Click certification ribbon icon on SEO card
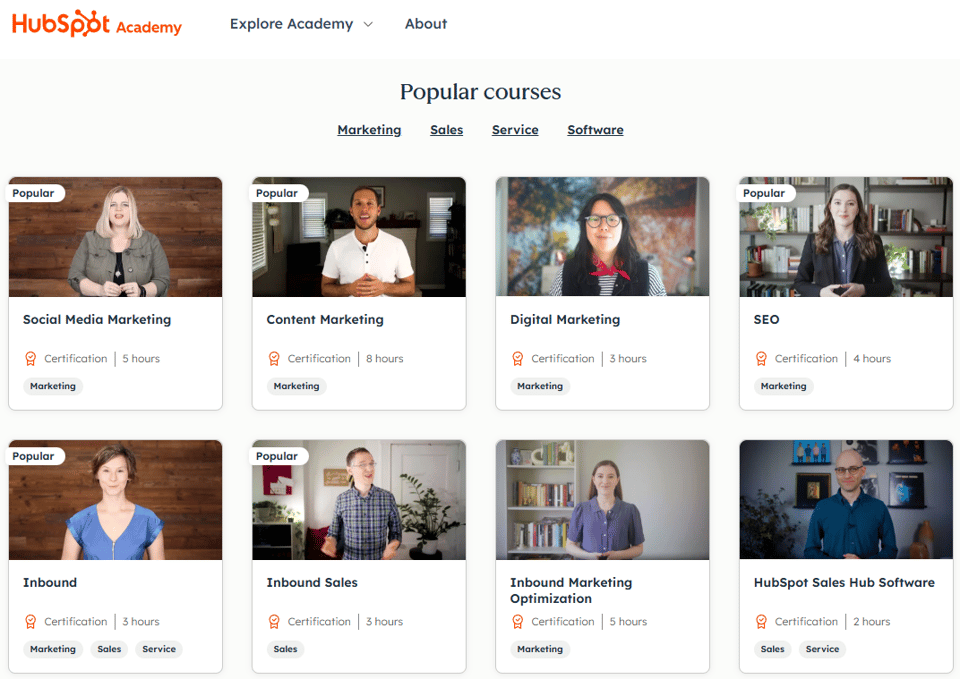 click(x=761, y=359)
